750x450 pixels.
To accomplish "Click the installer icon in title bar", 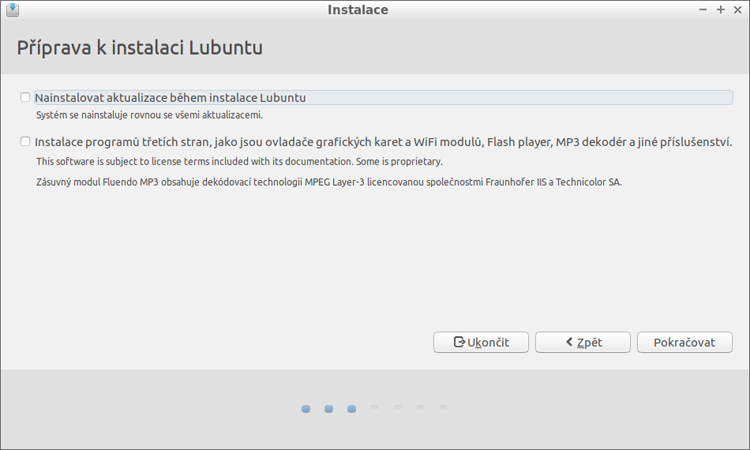I will [12, 10].
